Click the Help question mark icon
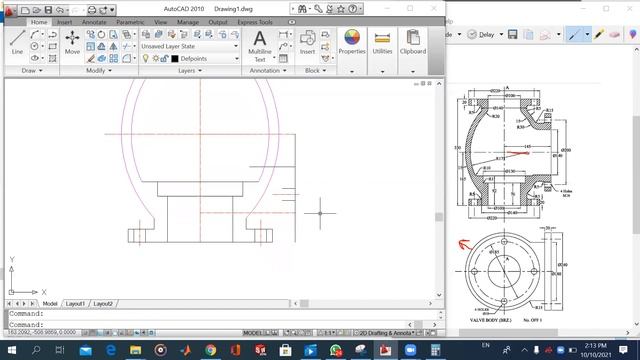This screenshot has height=360, width=640. [353, 9]
